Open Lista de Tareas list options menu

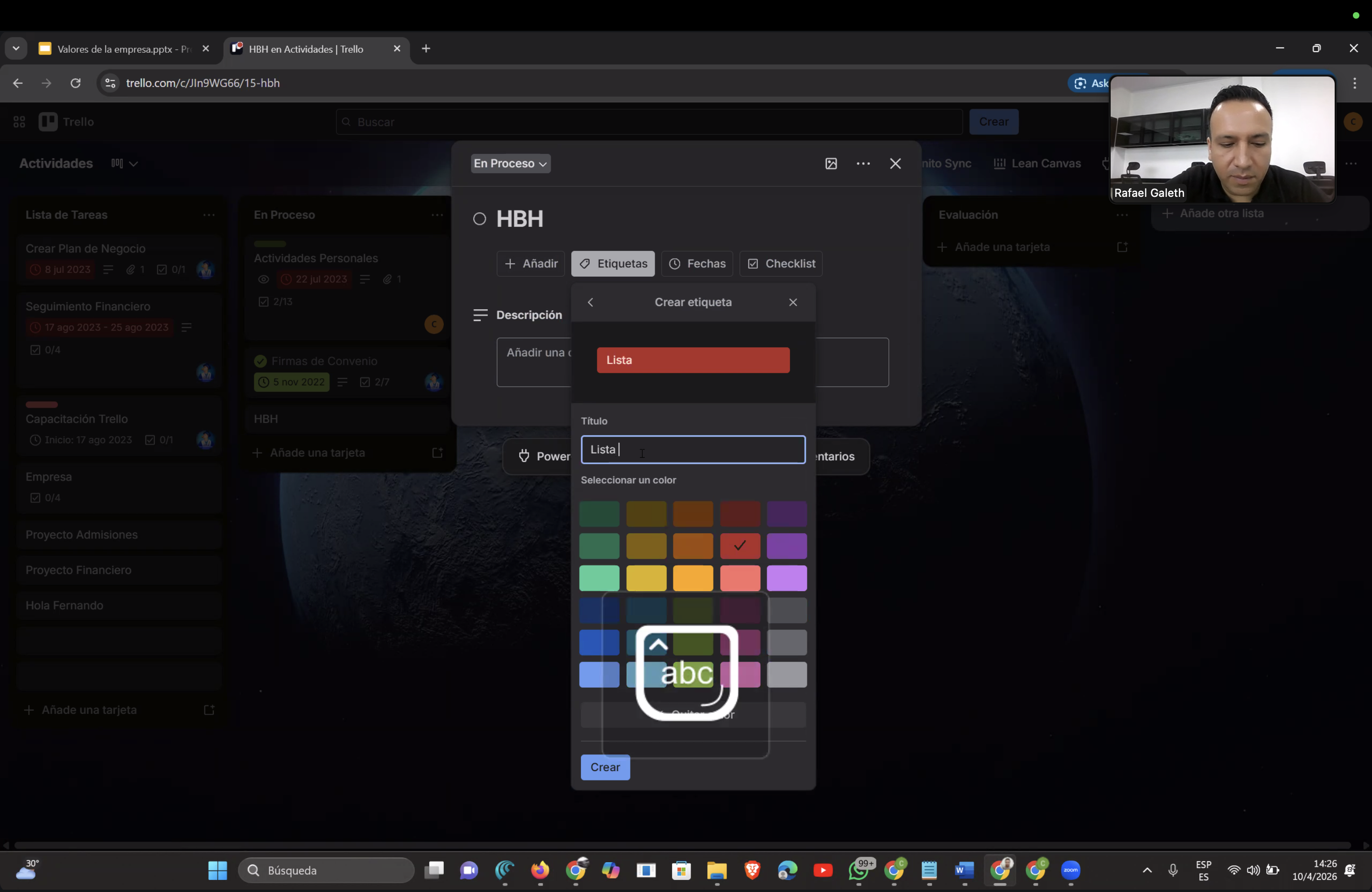(209, 215)
